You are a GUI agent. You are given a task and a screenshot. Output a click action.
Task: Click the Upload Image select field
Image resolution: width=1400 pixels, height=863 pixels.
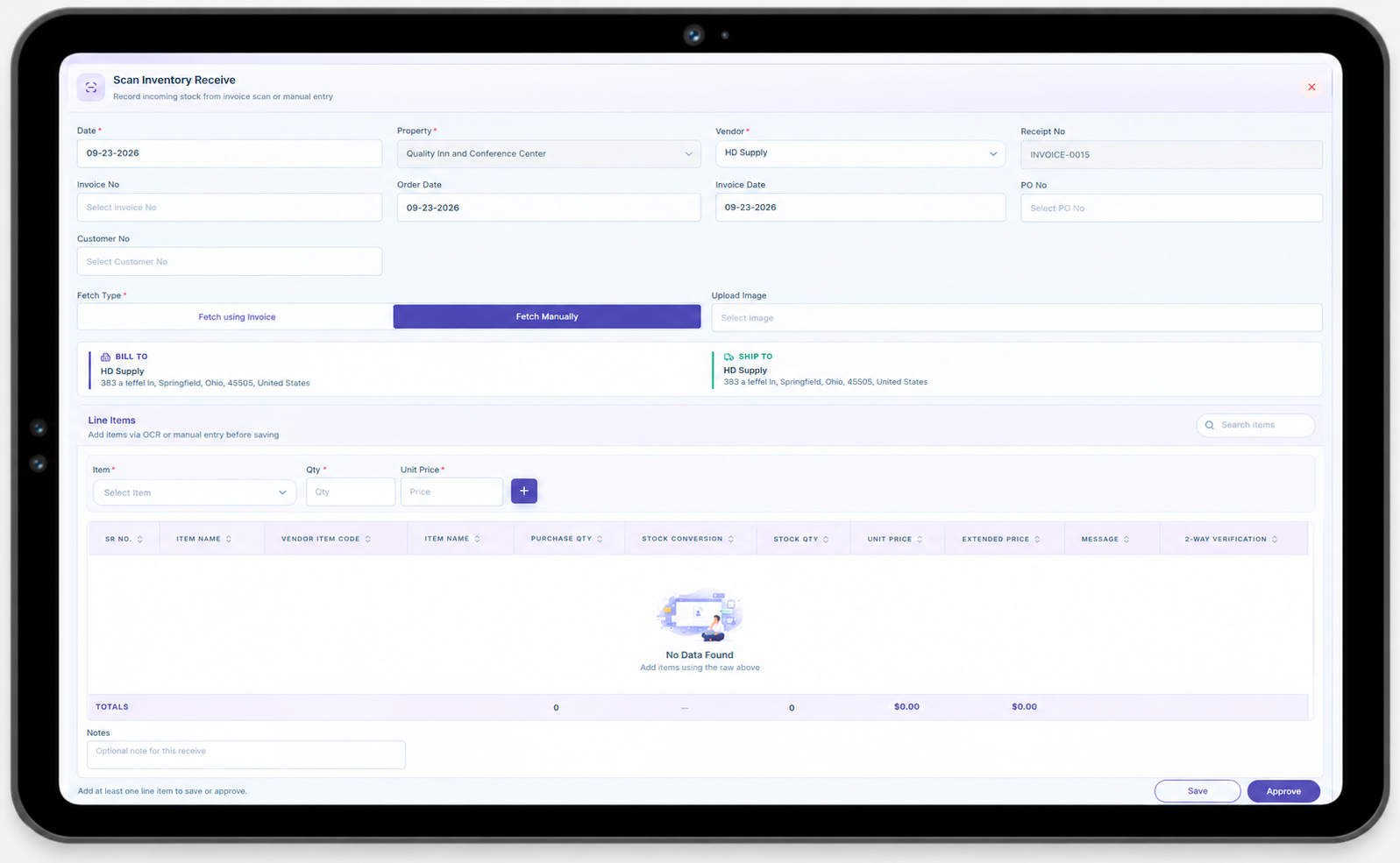pos(1017,318)
